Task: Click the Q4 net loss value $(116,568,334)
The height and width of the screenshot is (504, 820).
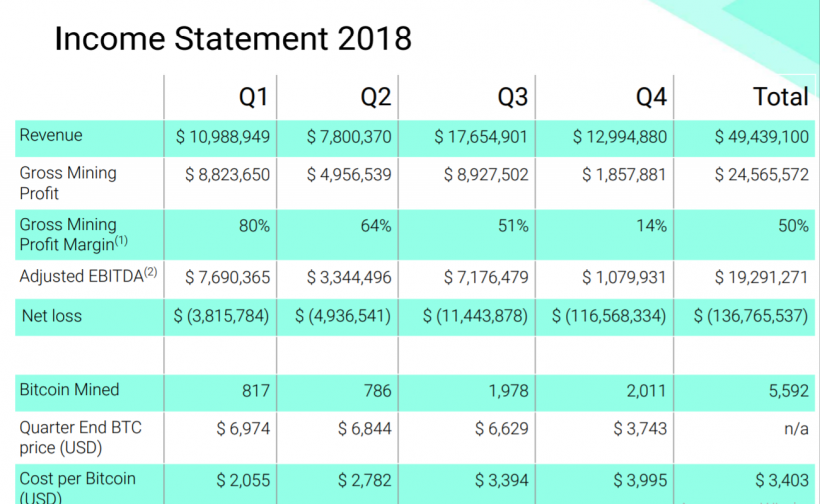Action: click(609, 317)
